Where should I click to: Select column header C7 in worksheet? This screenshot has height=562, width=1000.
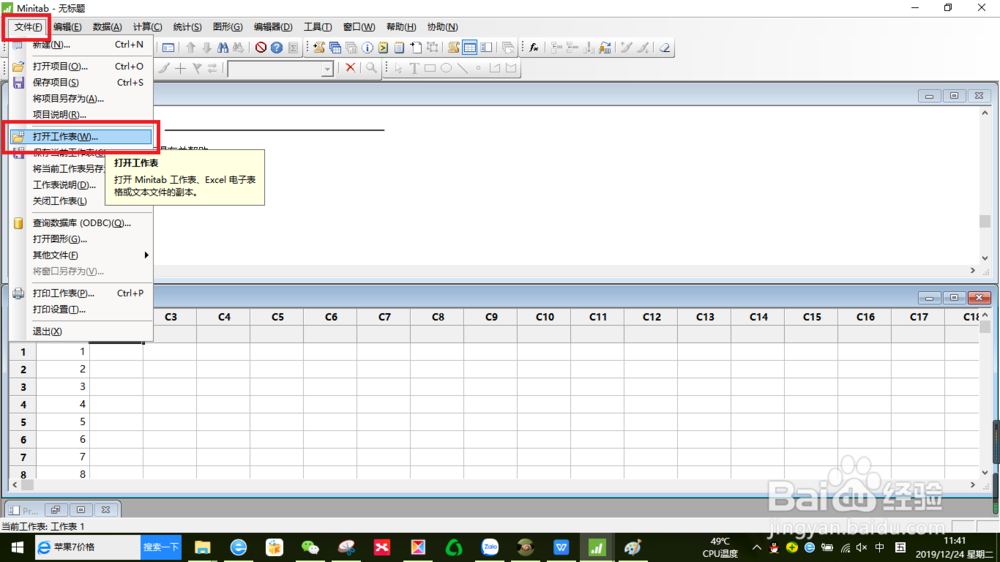pos(384,317)
